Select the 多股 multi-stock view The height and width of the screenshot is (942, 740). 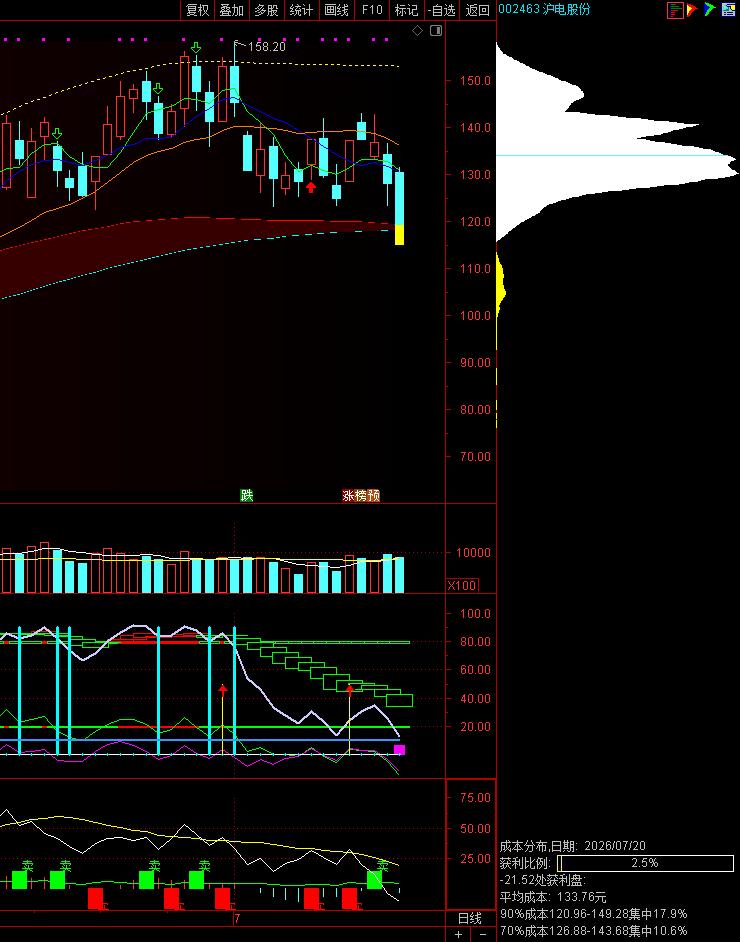tap(266, 10)
